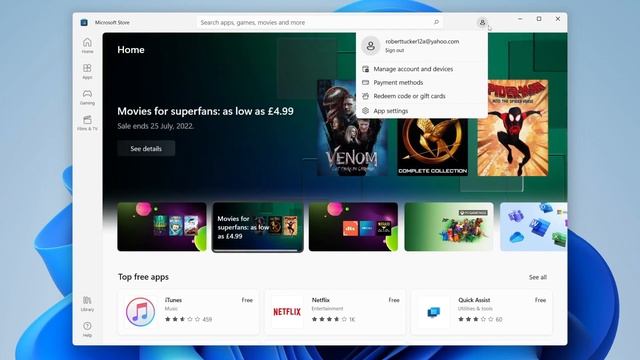Click the Top free apps heading
Image resolution: width=640 pixels, height=360 pixels.
click(x=143, y=277)
